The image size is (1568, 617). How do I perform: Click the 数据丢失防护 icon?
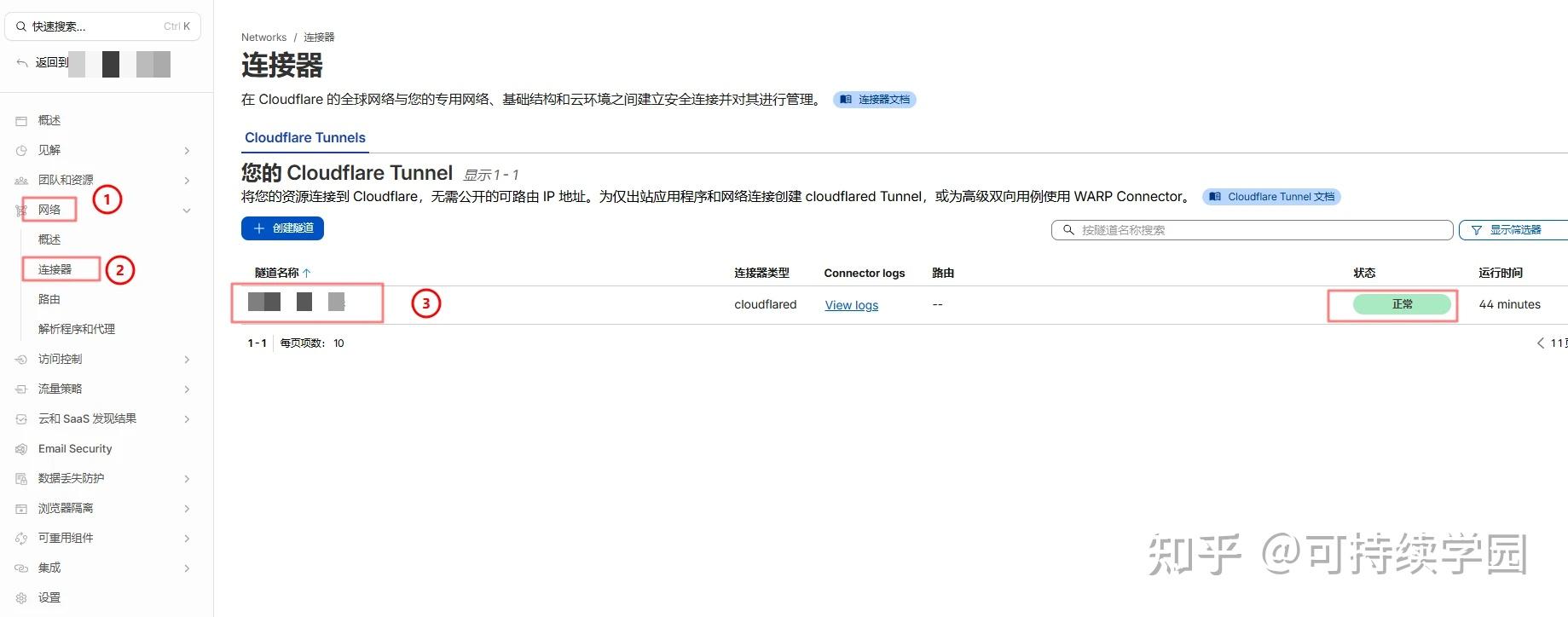click(21, 479)
